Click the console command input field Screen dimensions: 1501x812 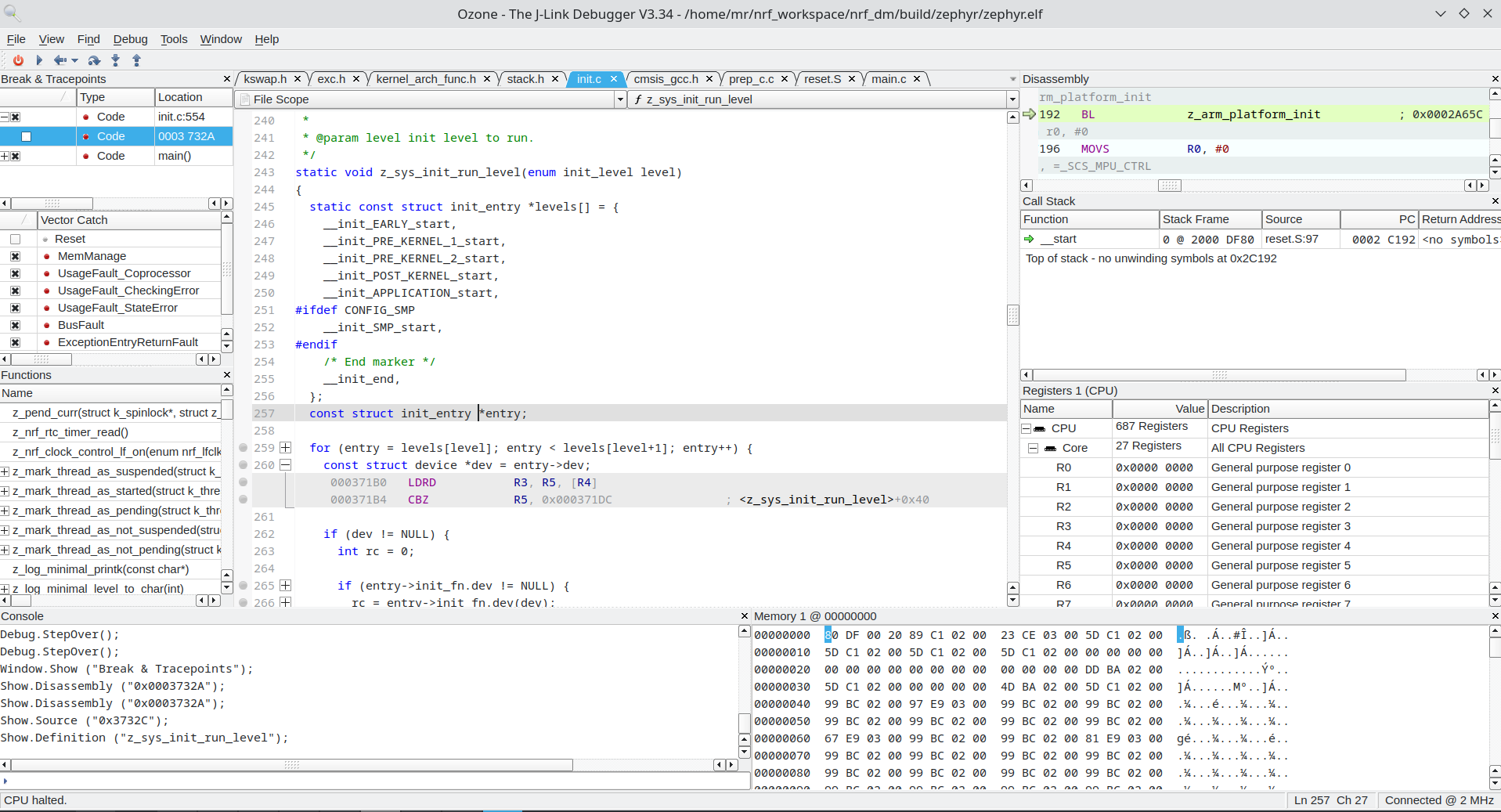(376, 781)
